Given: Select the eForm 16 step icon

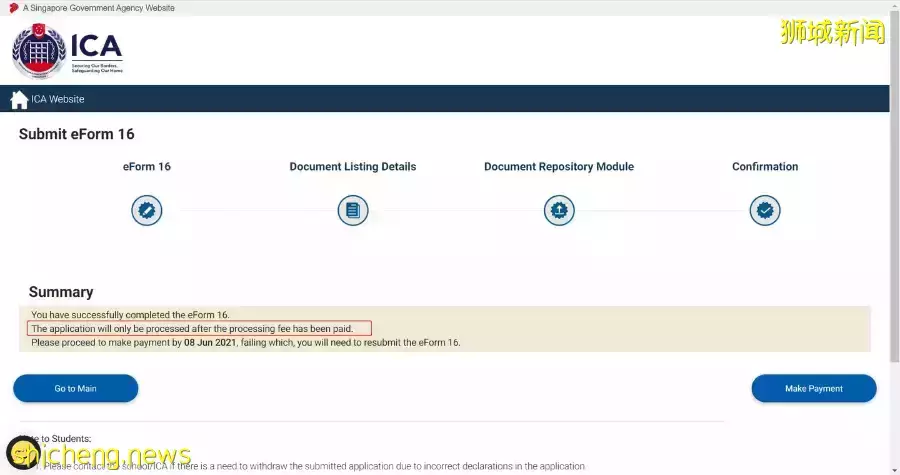Looking at the screenshot, I should coord(146,211).
